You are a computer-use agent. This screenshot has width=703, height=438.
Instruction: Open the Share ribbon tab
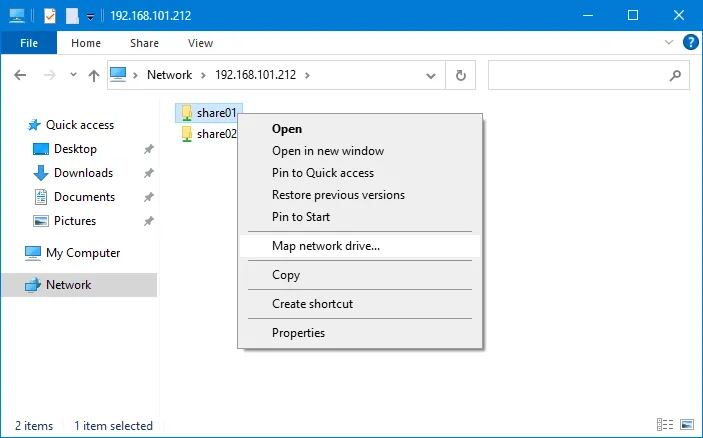(x=144, y=43)
